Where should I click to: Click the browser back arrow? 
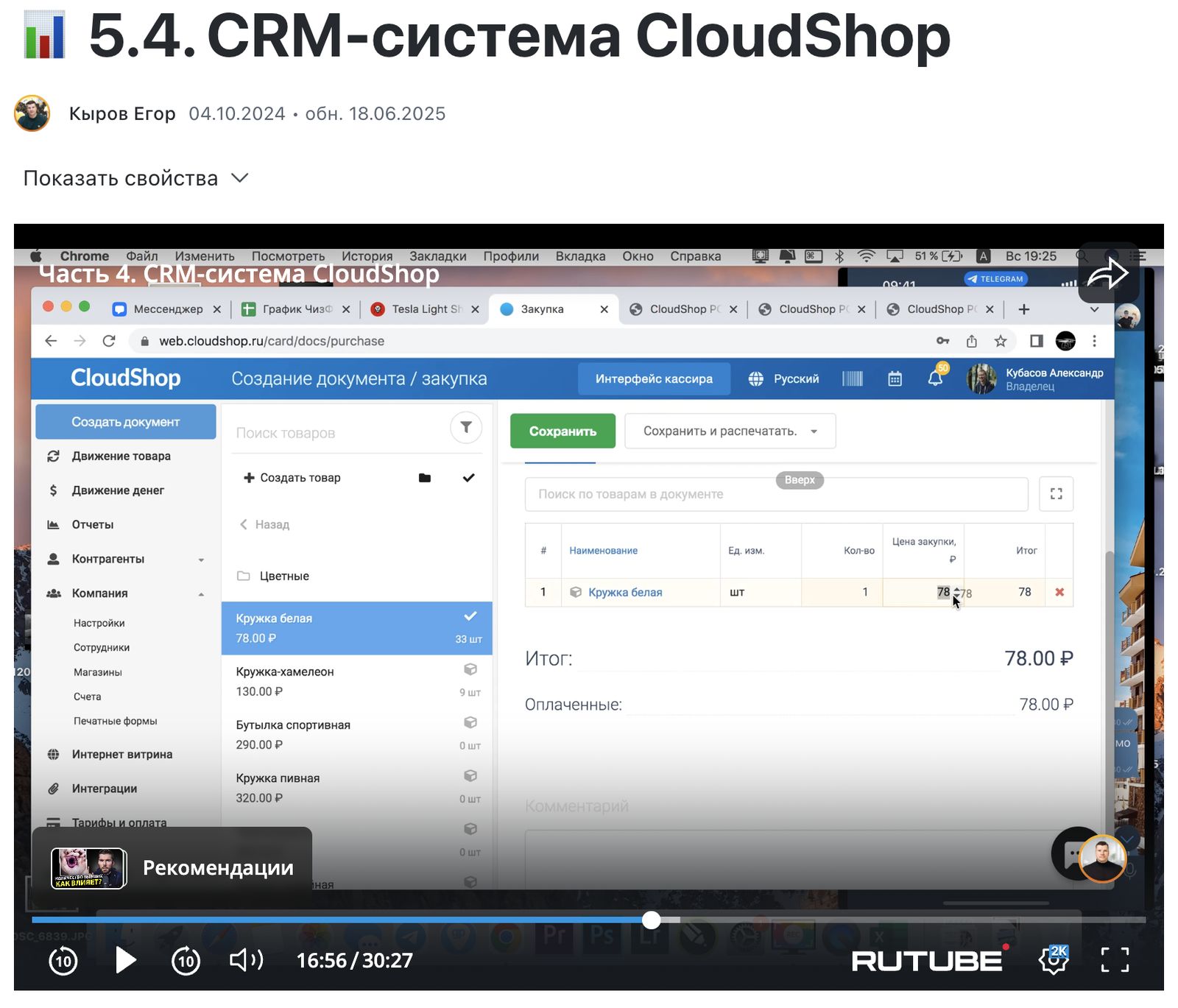[51, 341]
